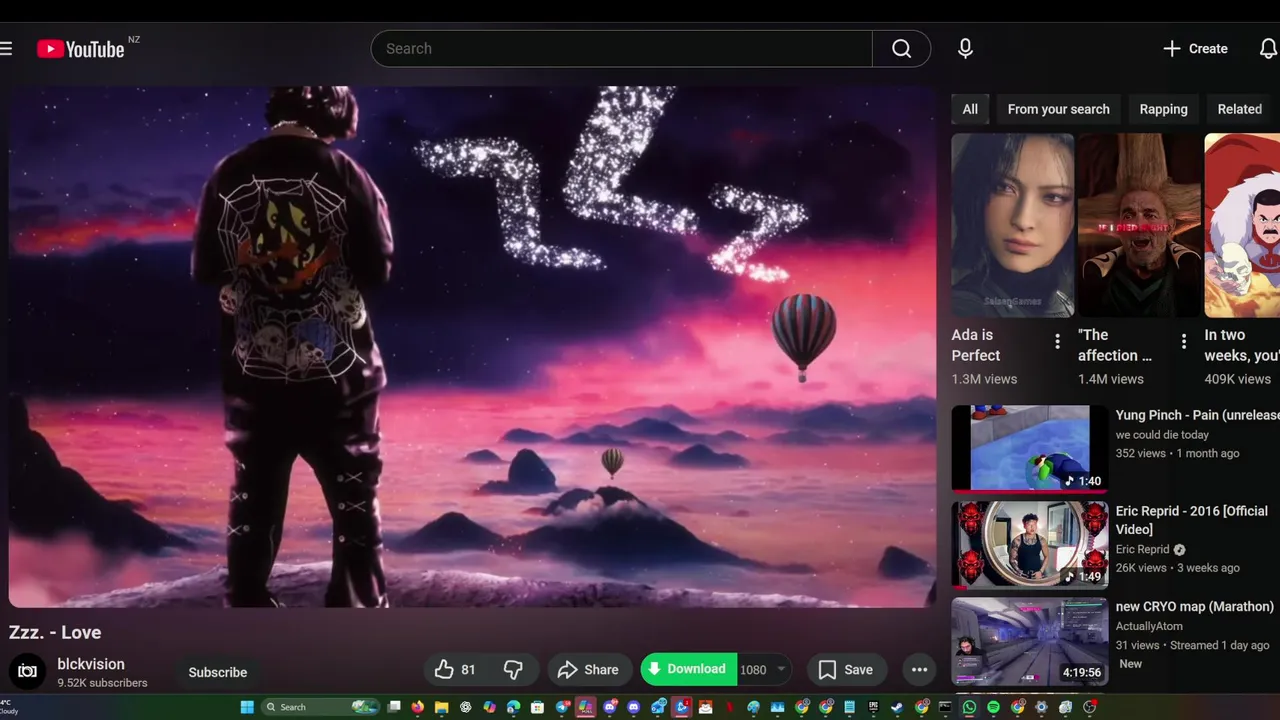Like the video with thumbs up
Image resolution: width=1280 pixels, height=720 pixels.
pos(455,670)
